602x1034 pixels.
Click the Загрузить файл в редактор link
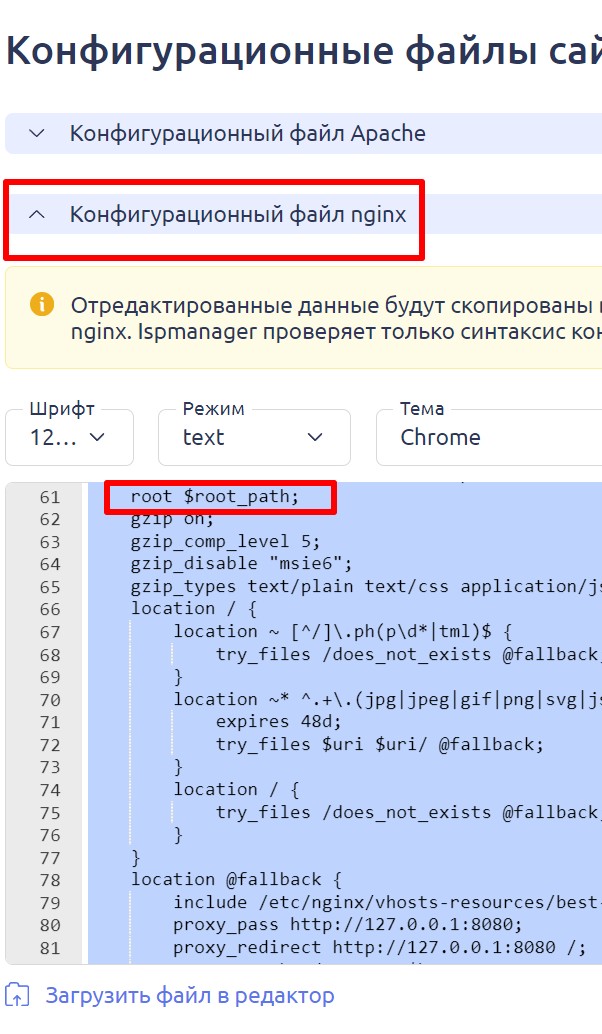189,996
